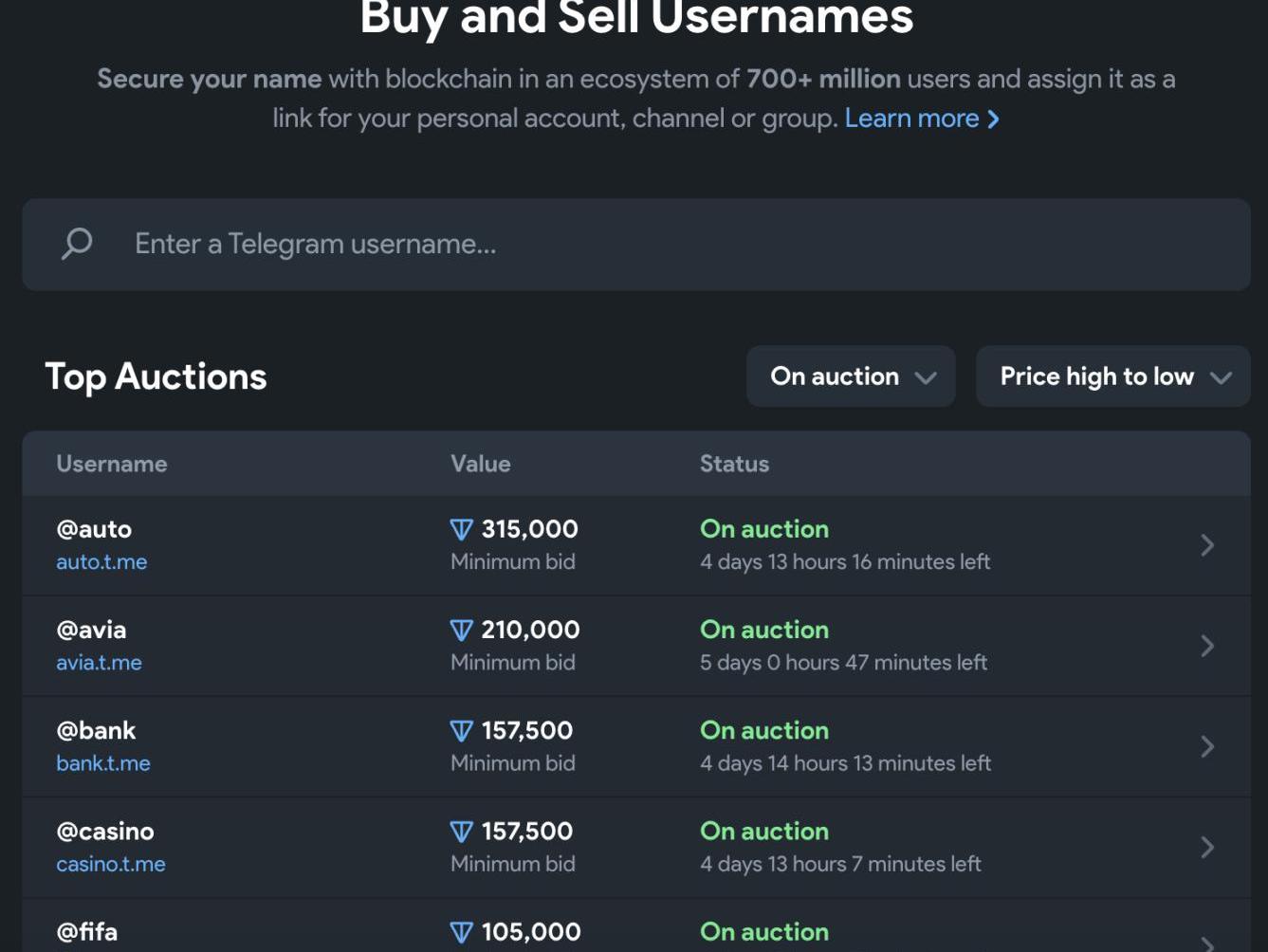Open the casino.t.me link

[111, 864]
